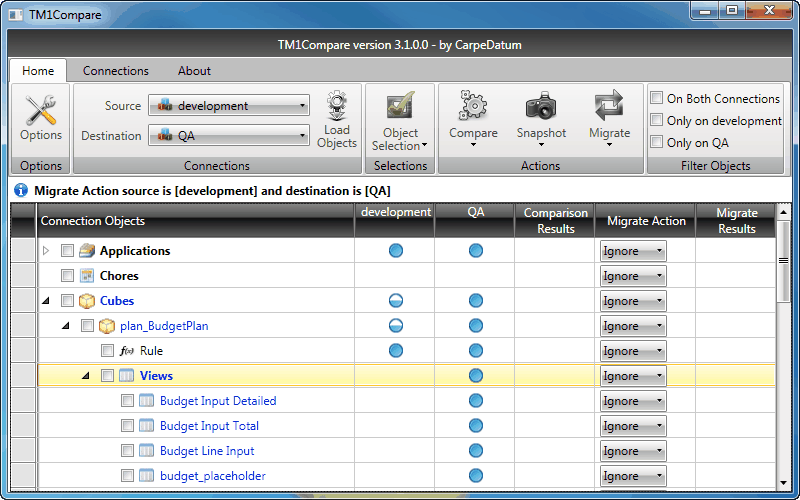Click the budget_placeholder view icon

[146, 476]
